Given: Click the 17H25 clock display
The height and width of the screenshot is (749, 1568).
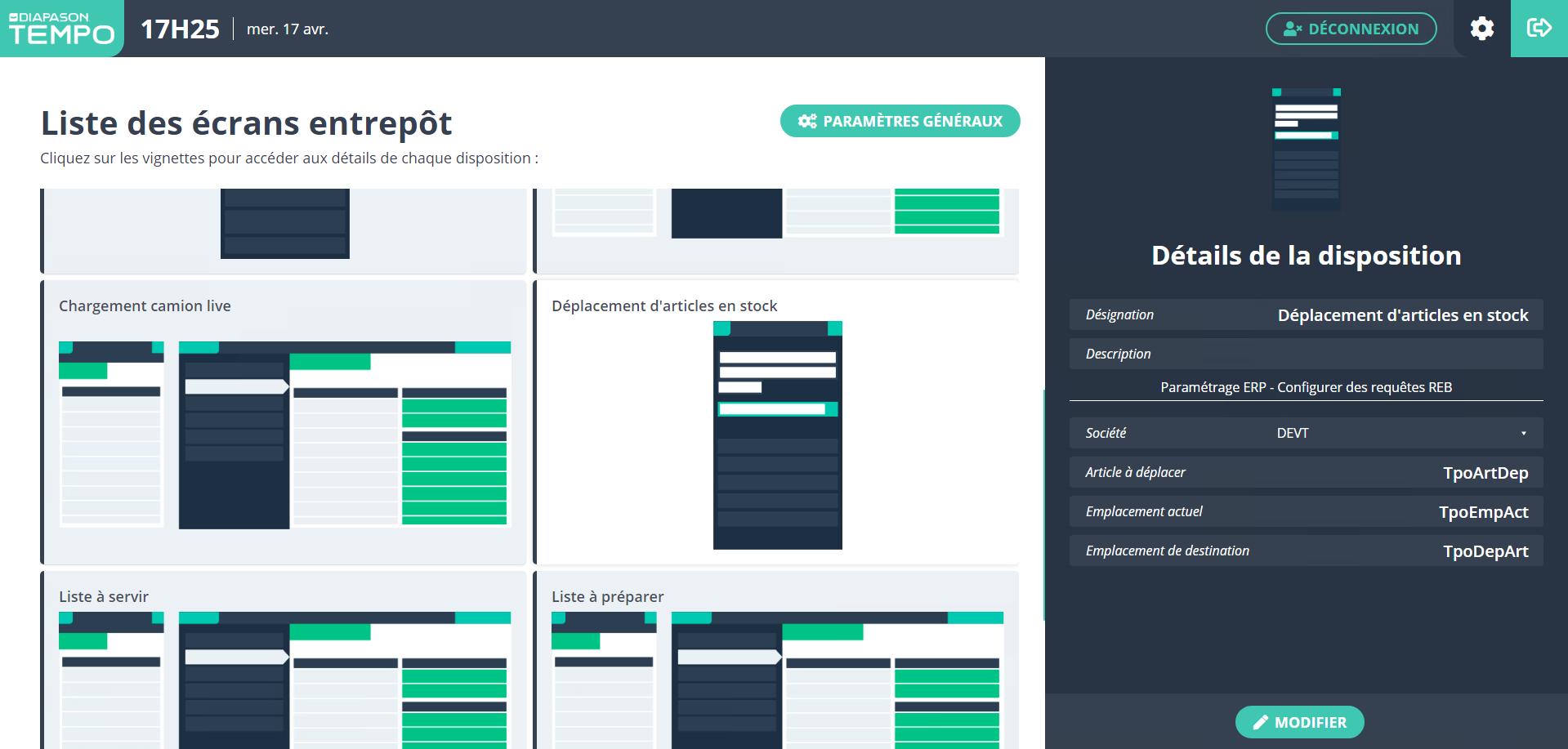Looking at the screenshot, I should pyautogui.click(x=180, y=29).
